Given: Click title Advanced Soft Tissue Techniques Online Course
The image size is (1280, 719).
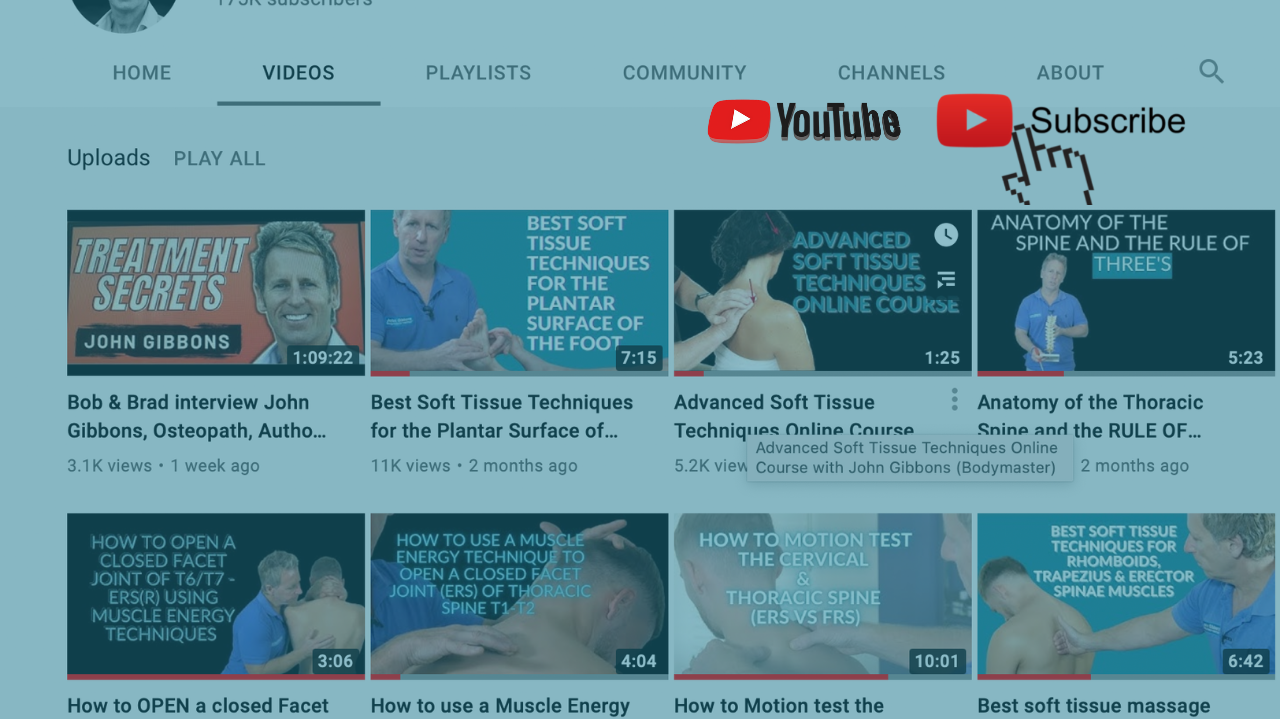Looking at the screenshot, I should point(794,416).
